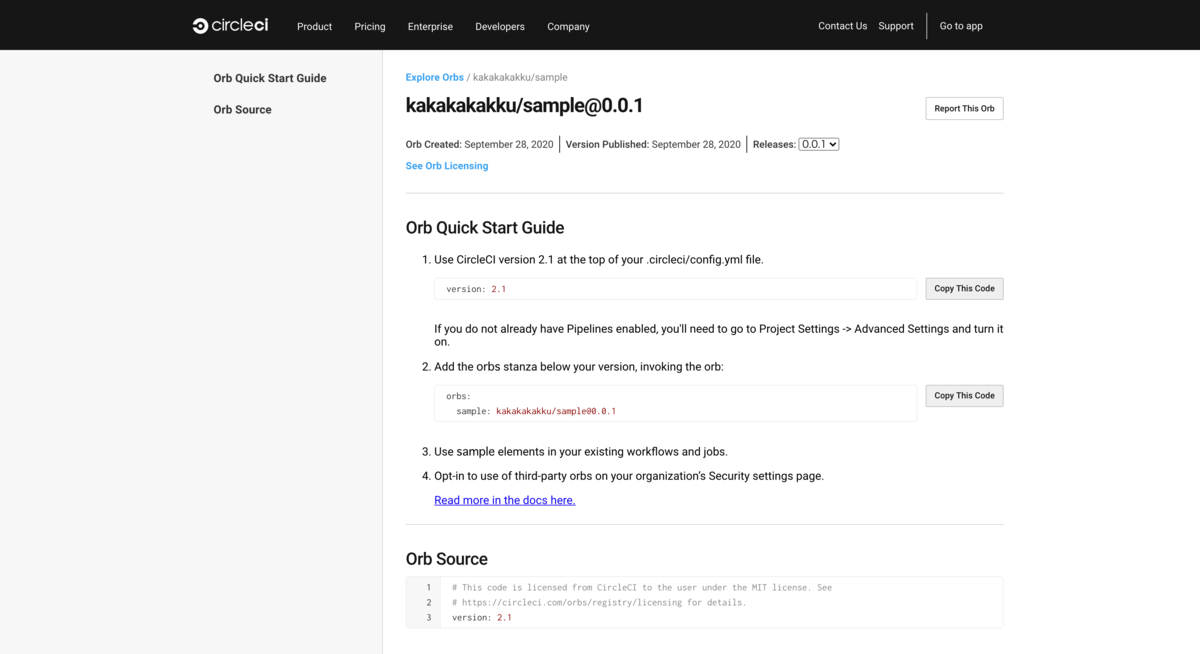Image resolution: width=1200 pixels, height=654 pixels.
Task: Open the Enterprise menu item
Action: coord(430,26)
